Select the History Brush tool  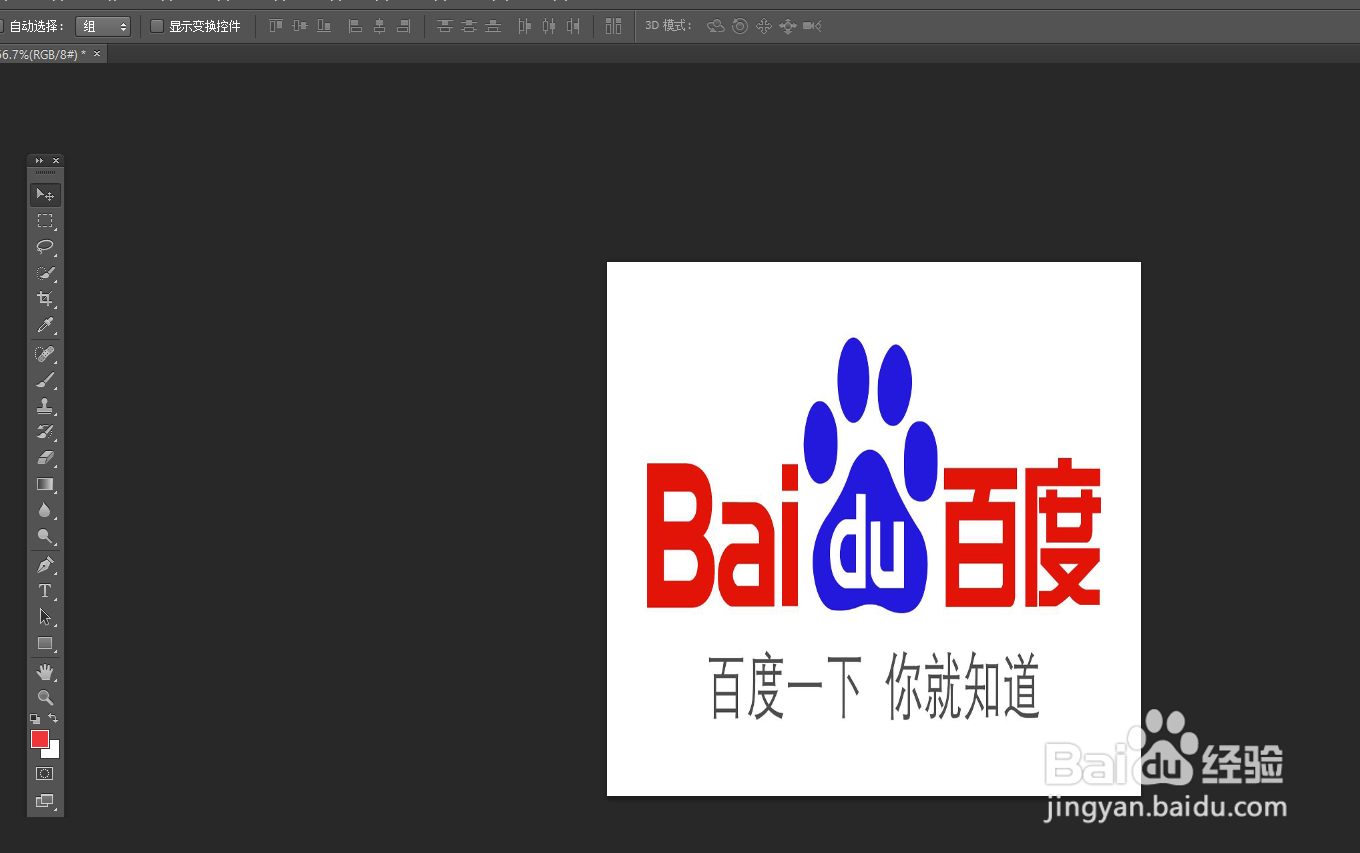point(45,432)
